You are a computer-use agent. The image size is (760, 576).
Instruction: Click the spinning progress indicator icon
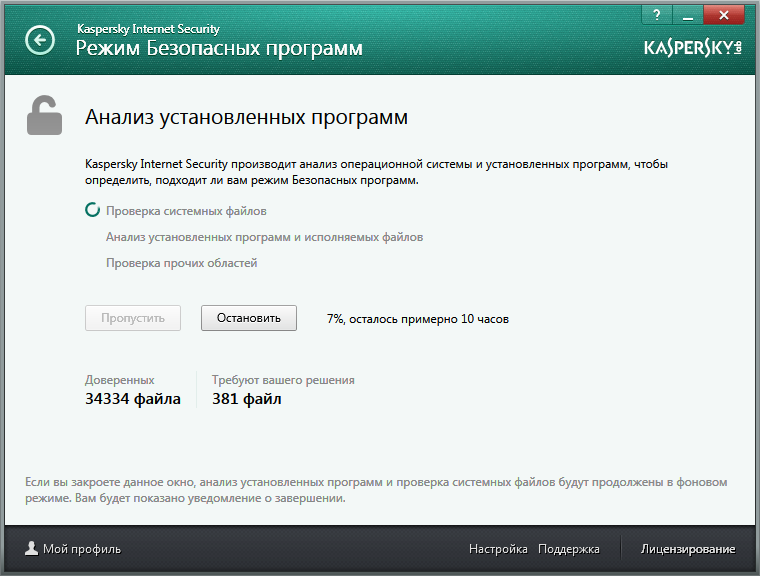tap(93, 210)
